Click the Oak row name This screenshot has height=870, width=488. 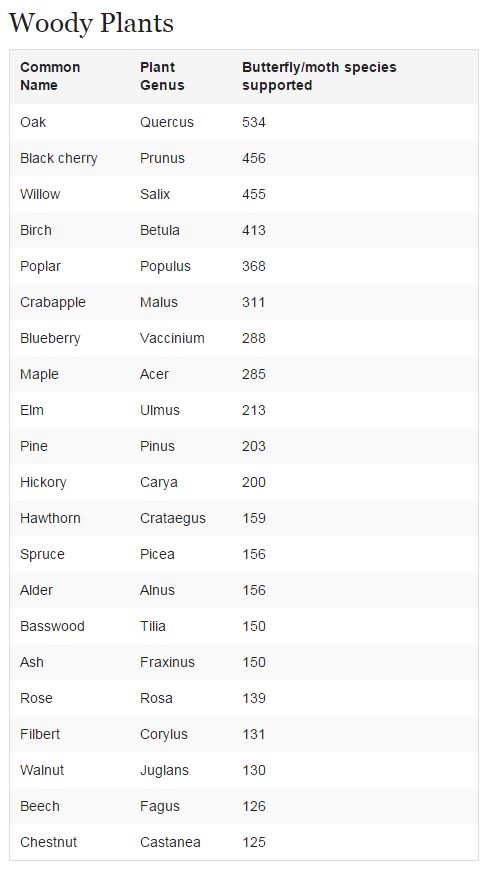coord(33,122)
